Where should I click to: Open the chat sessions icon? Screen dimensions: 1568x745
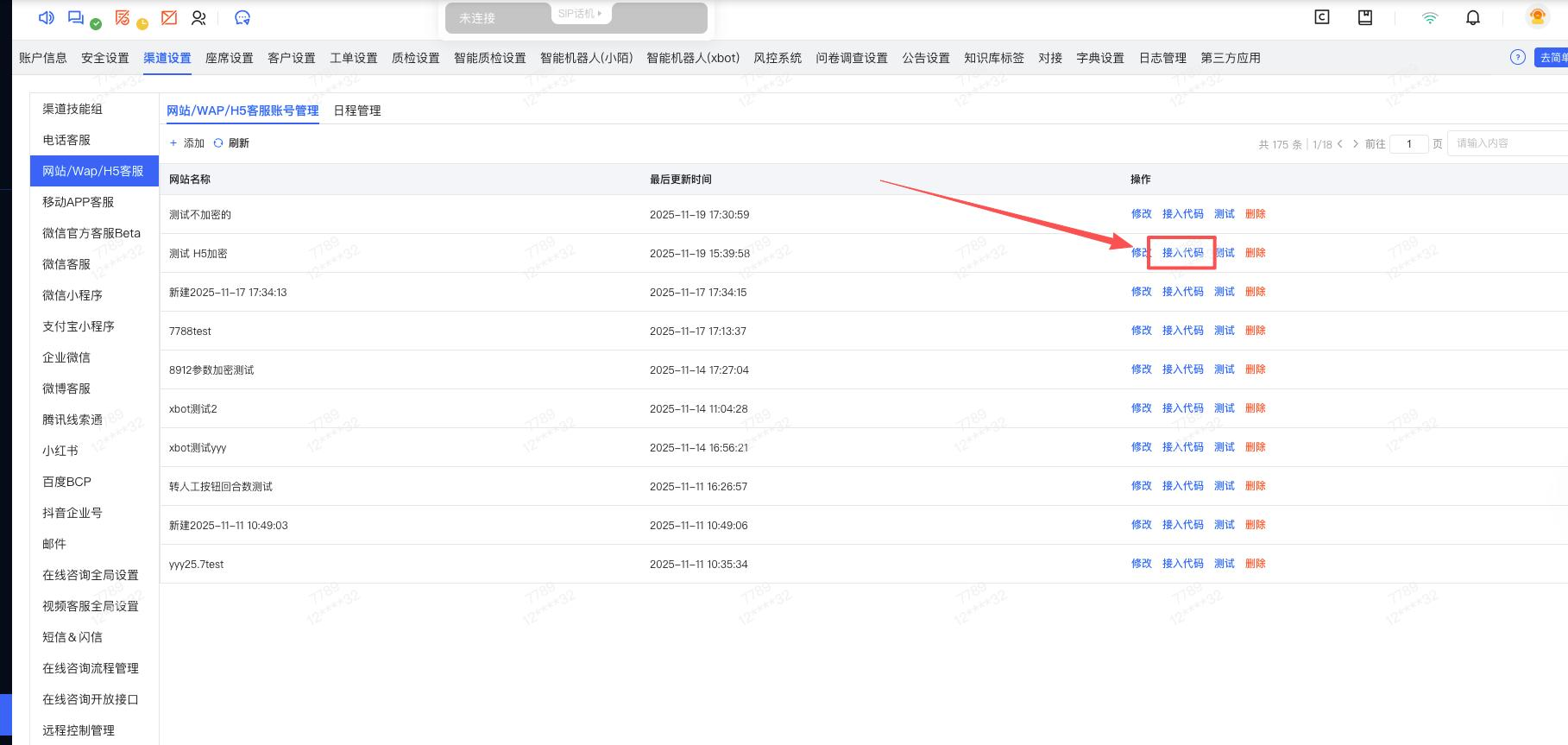click(77, 17)
